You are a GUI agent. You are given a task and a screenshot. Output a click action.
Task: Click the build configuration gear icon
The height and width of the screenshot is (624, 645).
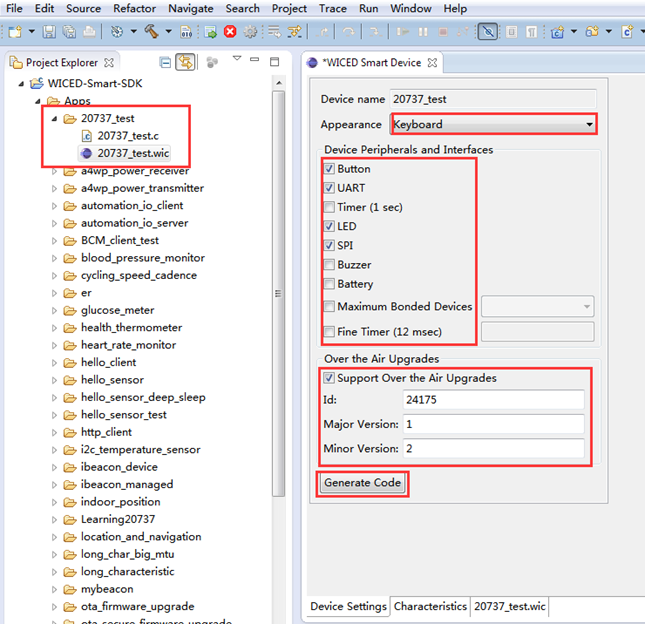click(117, 32)
